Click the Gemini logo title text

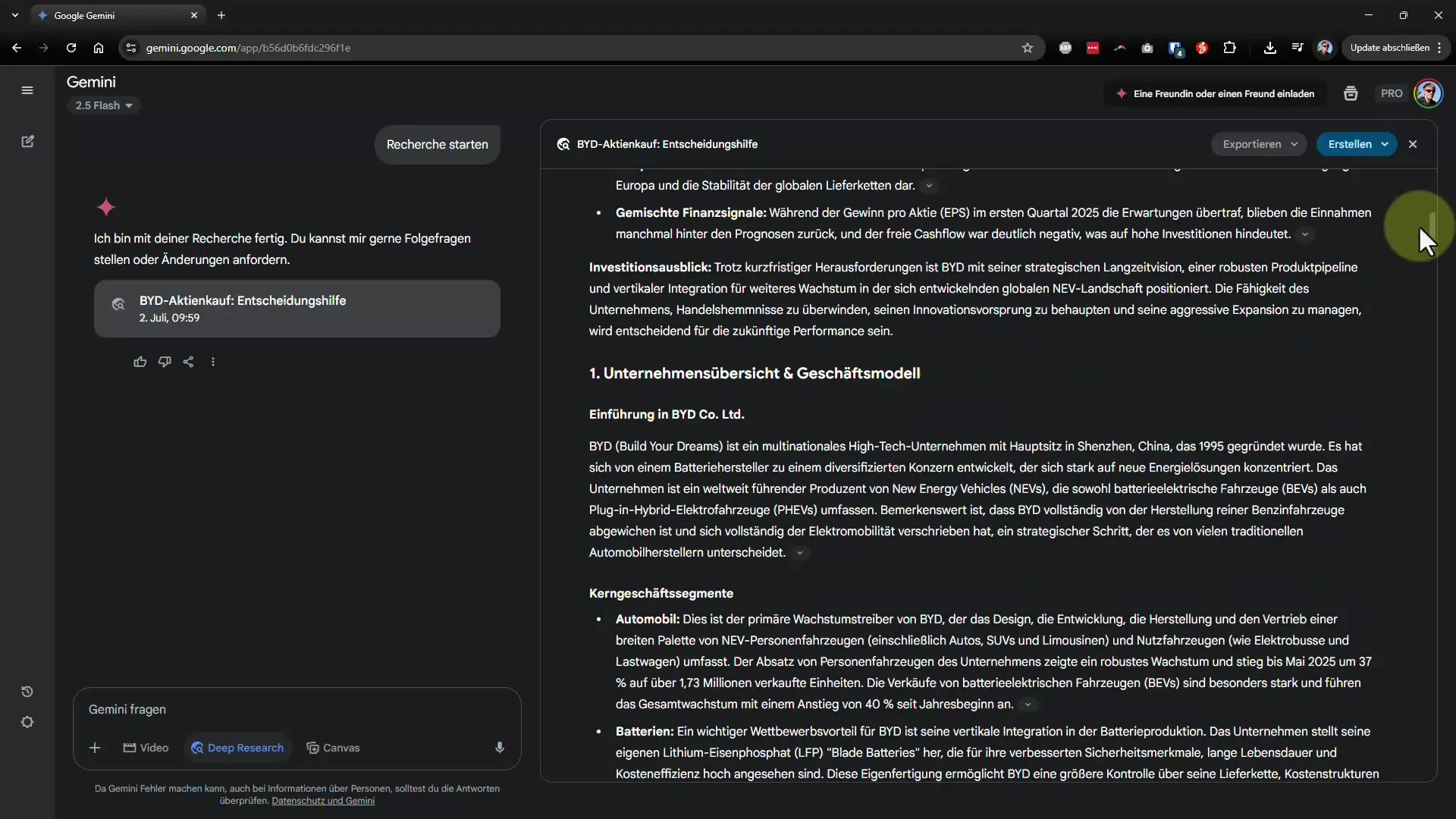91,82
